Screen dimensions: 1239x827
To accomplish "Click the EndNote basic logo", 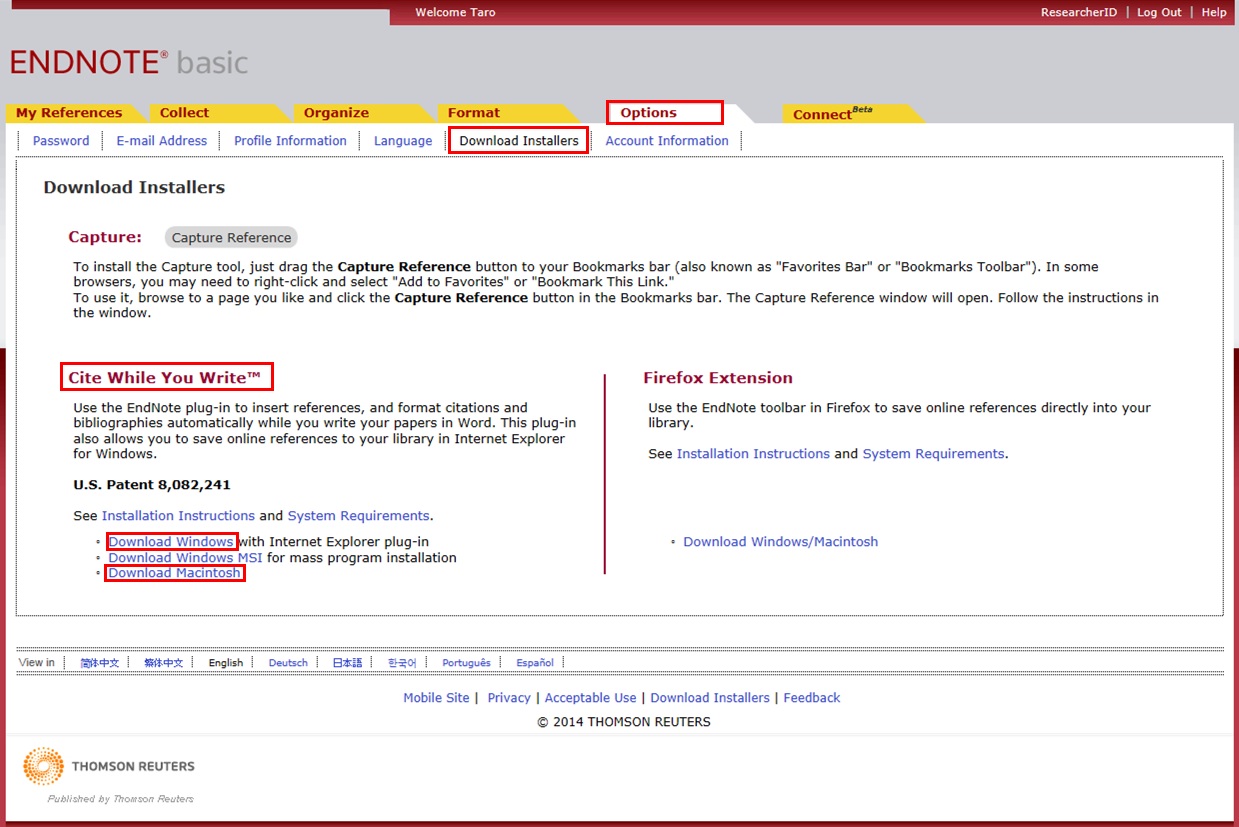I will click(129, 62).
